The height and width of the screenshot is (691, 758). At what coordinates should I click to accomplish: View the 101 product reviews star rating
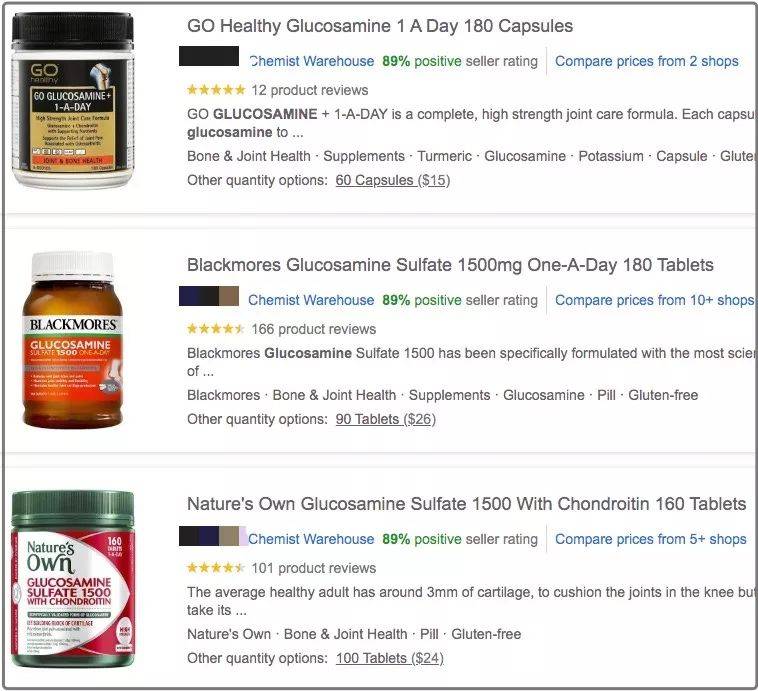coord(216,568)
